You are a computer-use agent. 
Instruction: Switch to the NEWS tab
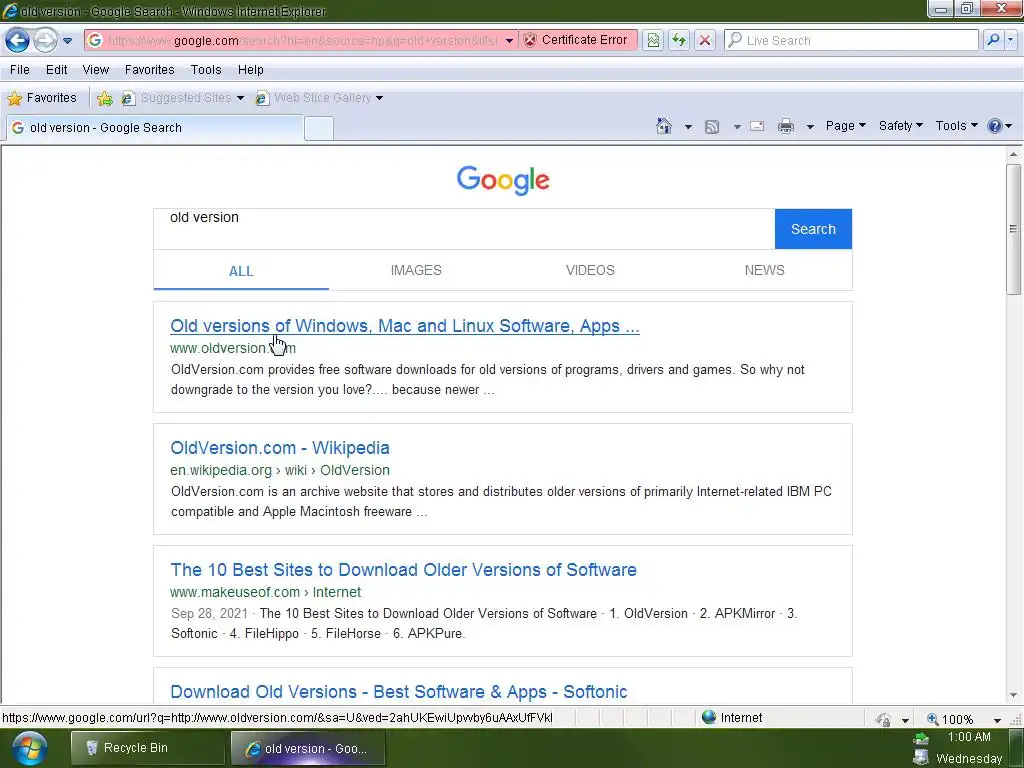point(765,270)
